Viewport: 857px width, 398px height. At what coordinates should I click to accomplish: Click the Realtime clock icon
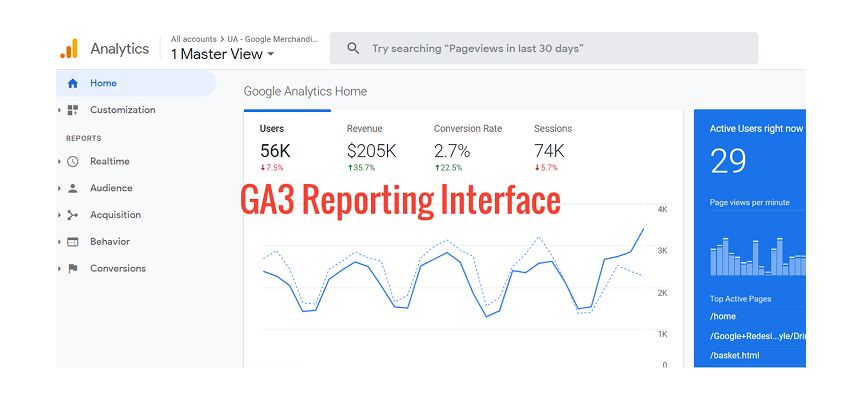(x=73, y=162)
